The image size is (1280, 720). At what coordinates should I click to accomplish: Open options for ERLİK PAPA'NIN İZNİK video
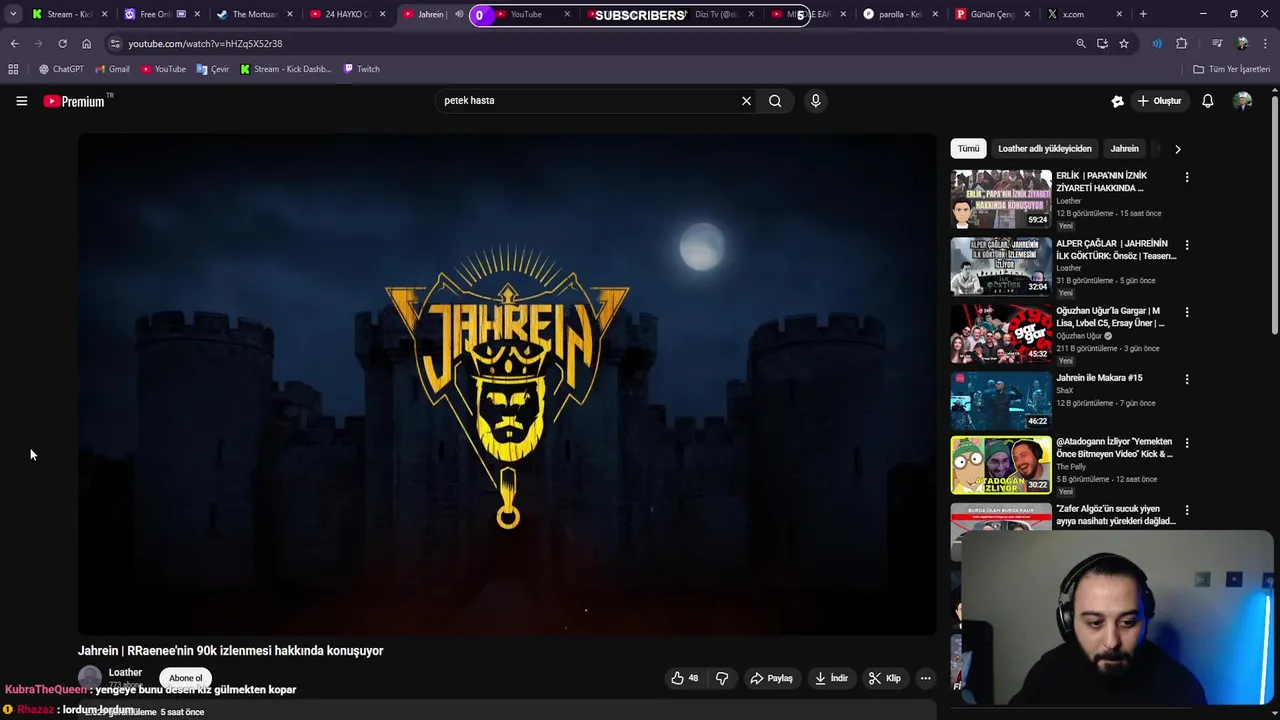coord(1187,177)
